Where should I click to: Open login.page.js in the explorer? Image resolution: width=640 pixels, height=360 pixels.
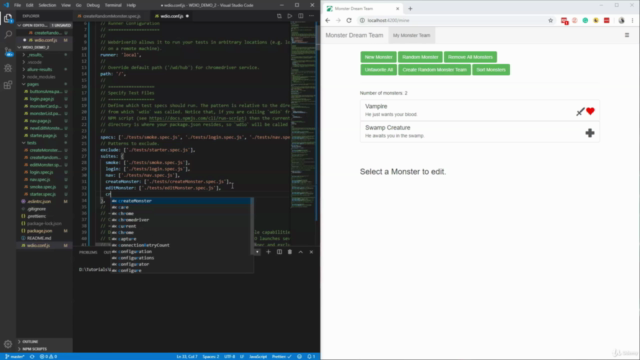click(42, 99)
